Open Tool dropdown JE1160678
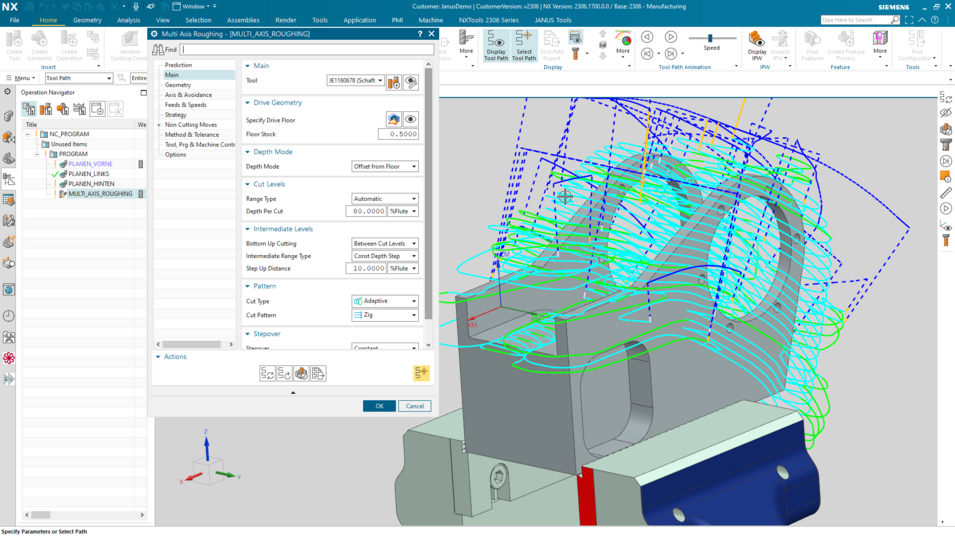 356,80
